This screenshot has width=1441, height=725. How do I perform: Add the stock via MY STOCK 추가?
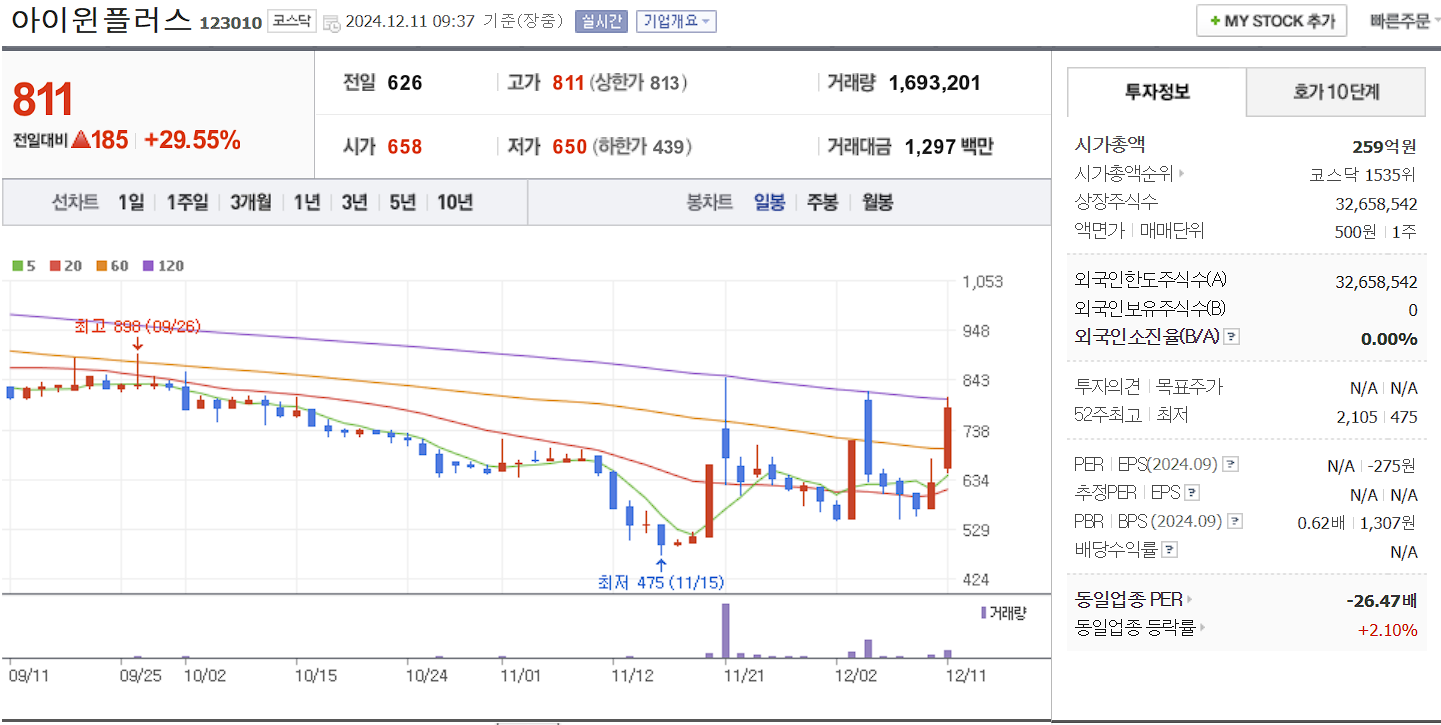point(1271,21)
